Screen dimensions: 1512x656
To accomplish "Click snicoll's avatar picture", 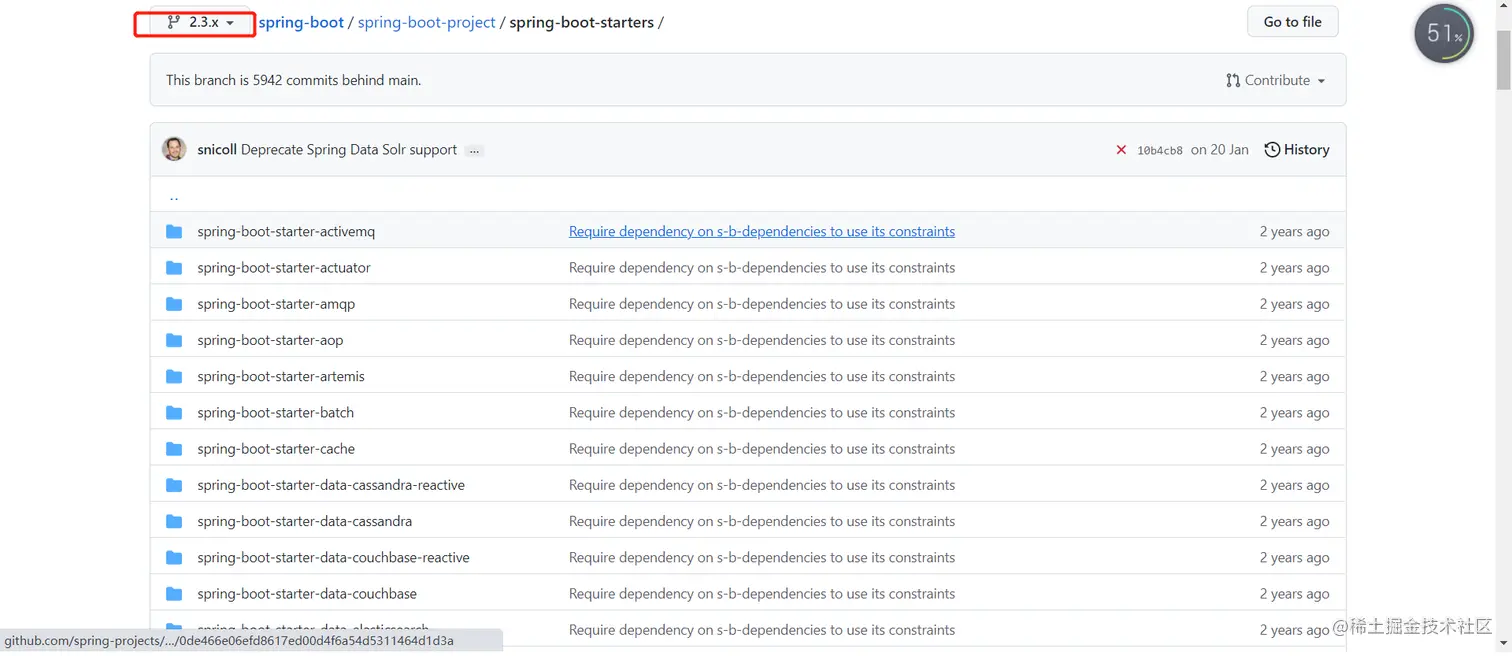I will tap(174, 149).
